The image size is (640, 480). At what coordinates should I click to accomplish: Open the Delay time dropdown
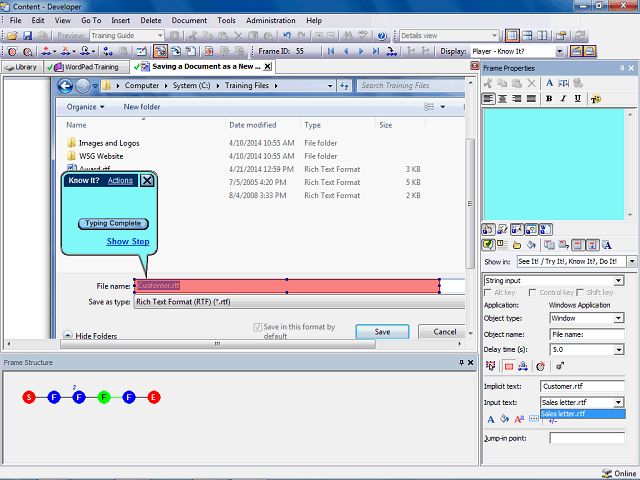(x=618, y=350)
